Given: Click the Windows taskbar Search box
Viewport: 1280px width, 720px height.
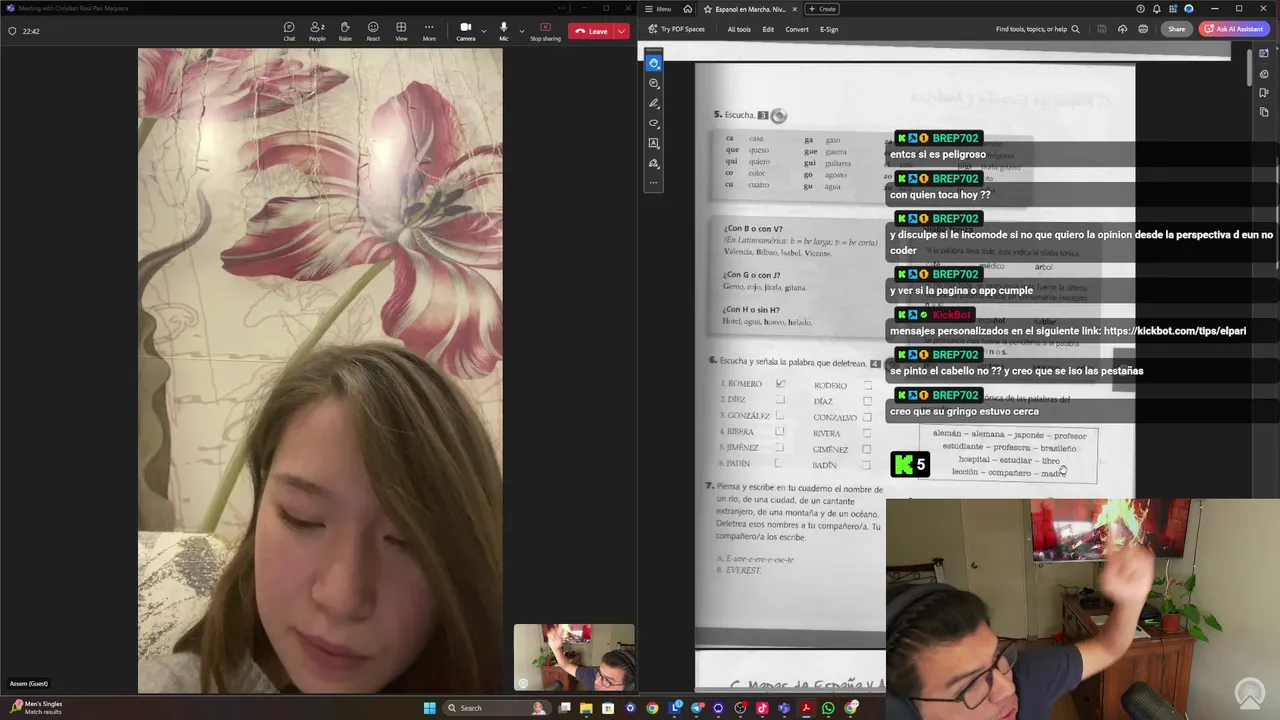Looking at the screenshot, I should click(x=497, y=708).
